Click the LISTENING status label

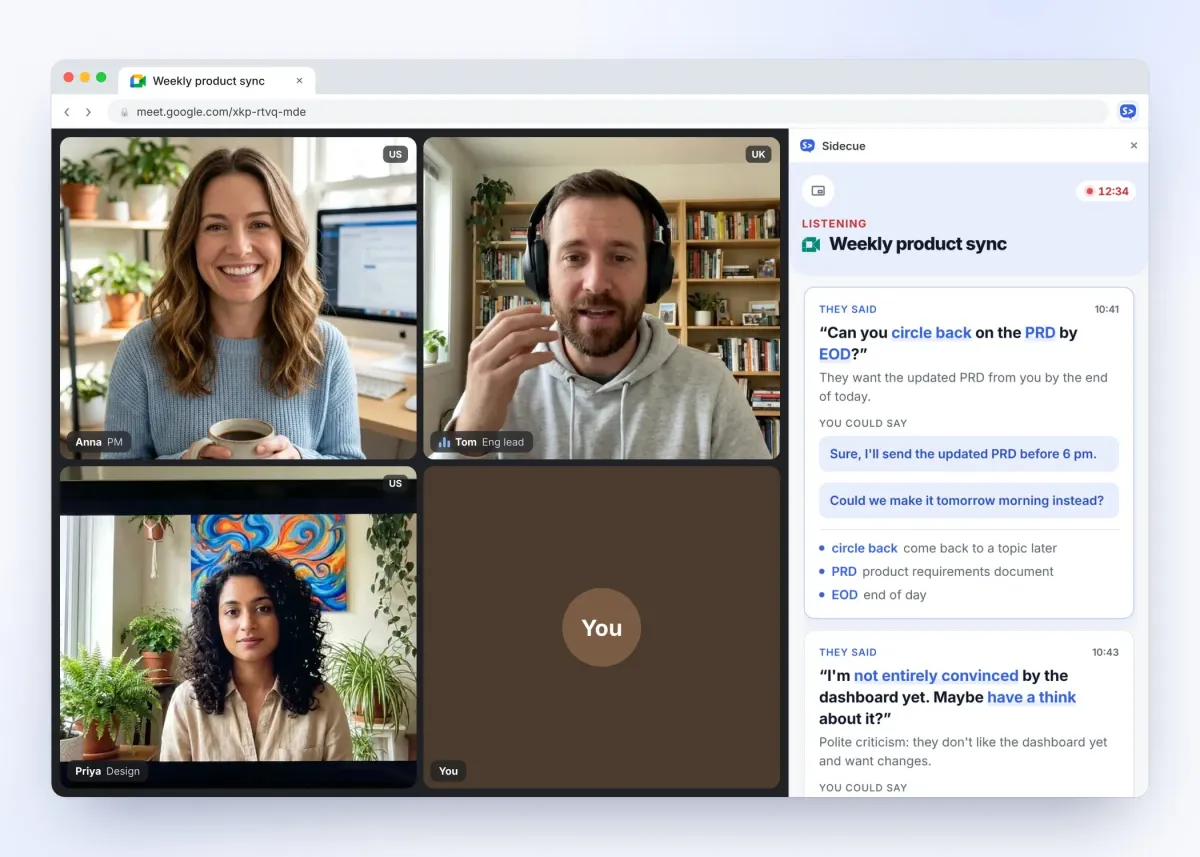(x=834, y=224)
